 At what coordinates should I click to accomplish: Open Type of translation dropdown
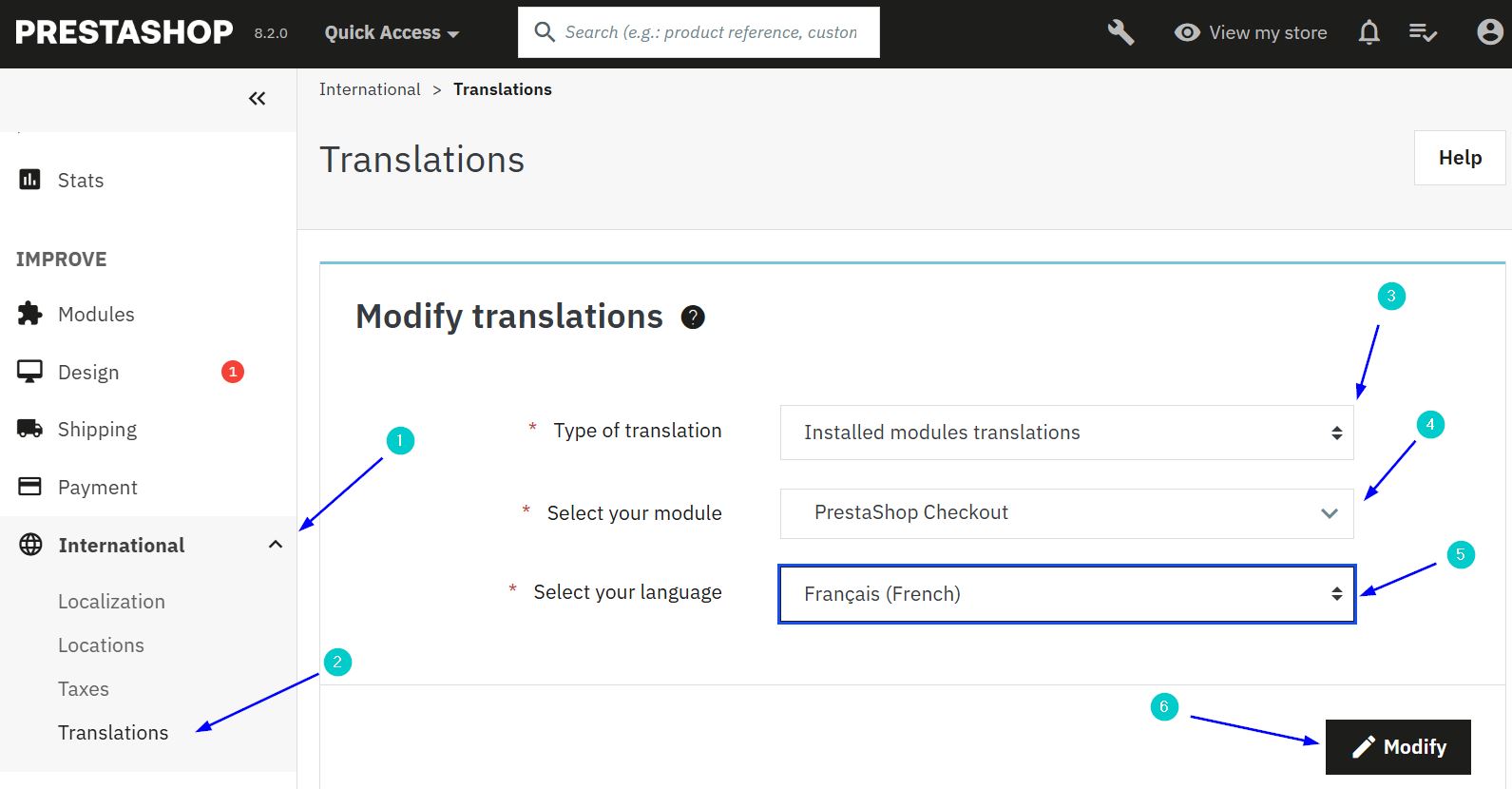pos(1066,433)
